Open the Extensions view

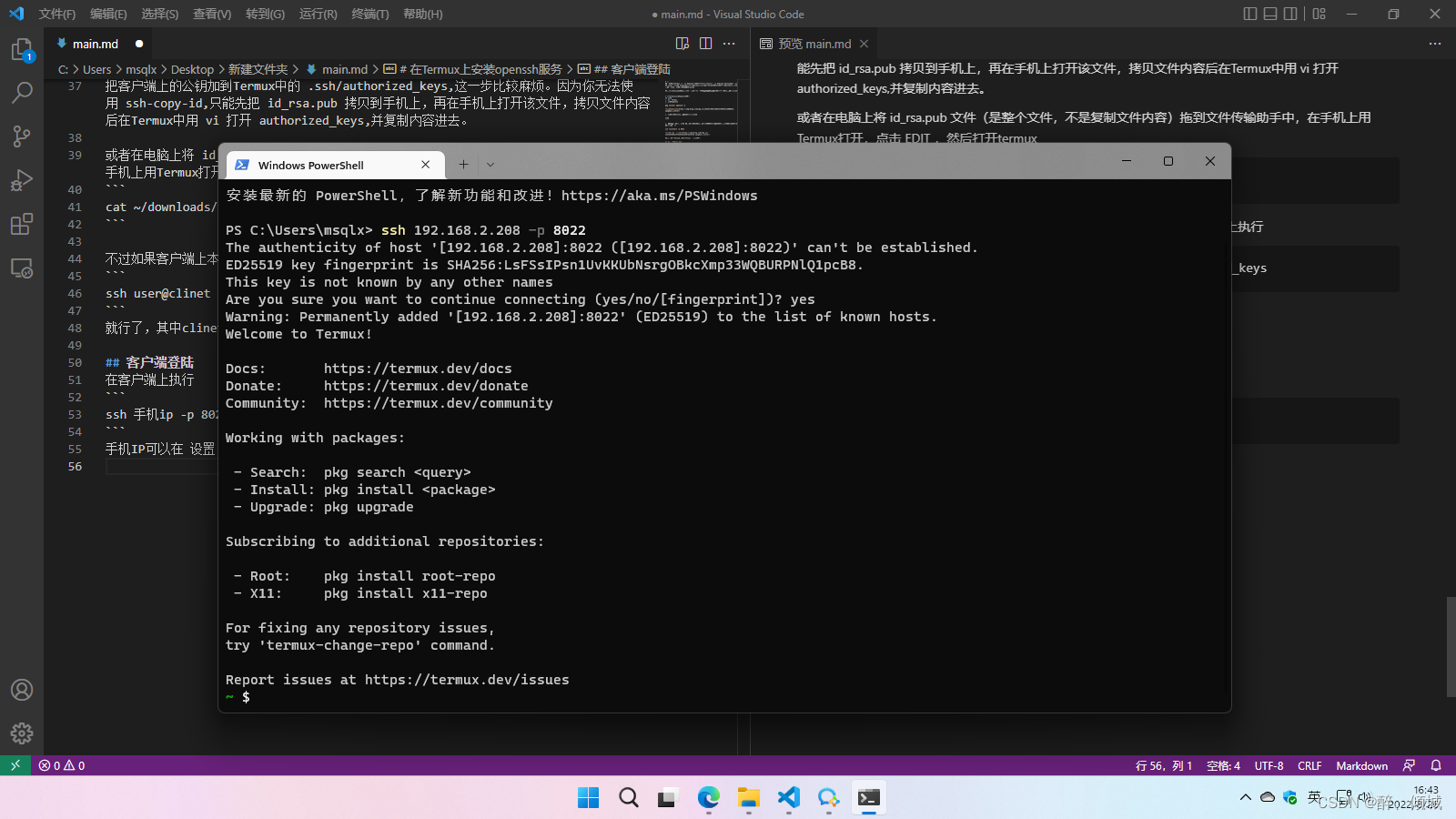(22, 224)
